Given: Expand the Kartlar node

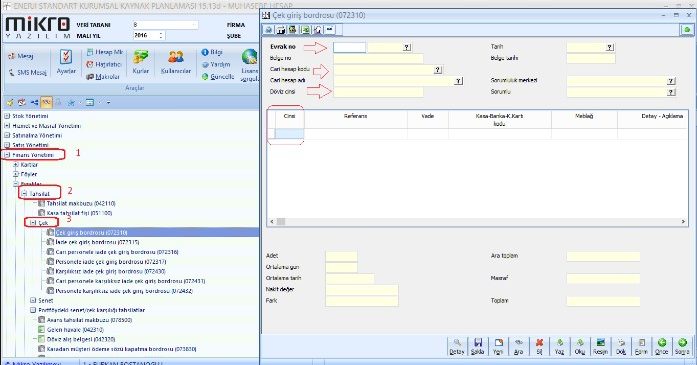Looking at the screenshot, I should pyautogui.click(x=16, y=164).
